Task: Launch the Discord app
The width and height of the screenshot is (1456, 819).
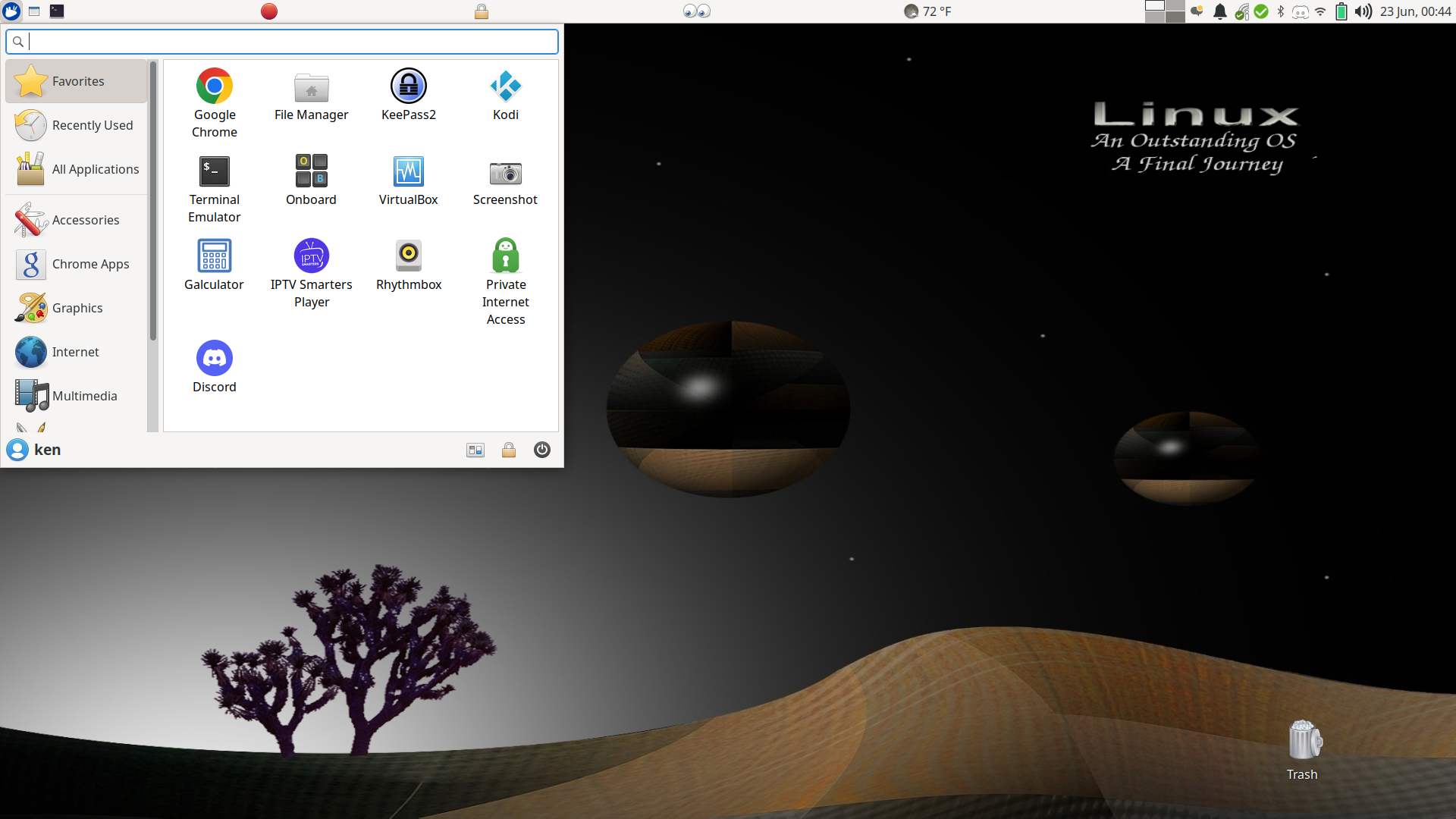Action: coord(215,367)
